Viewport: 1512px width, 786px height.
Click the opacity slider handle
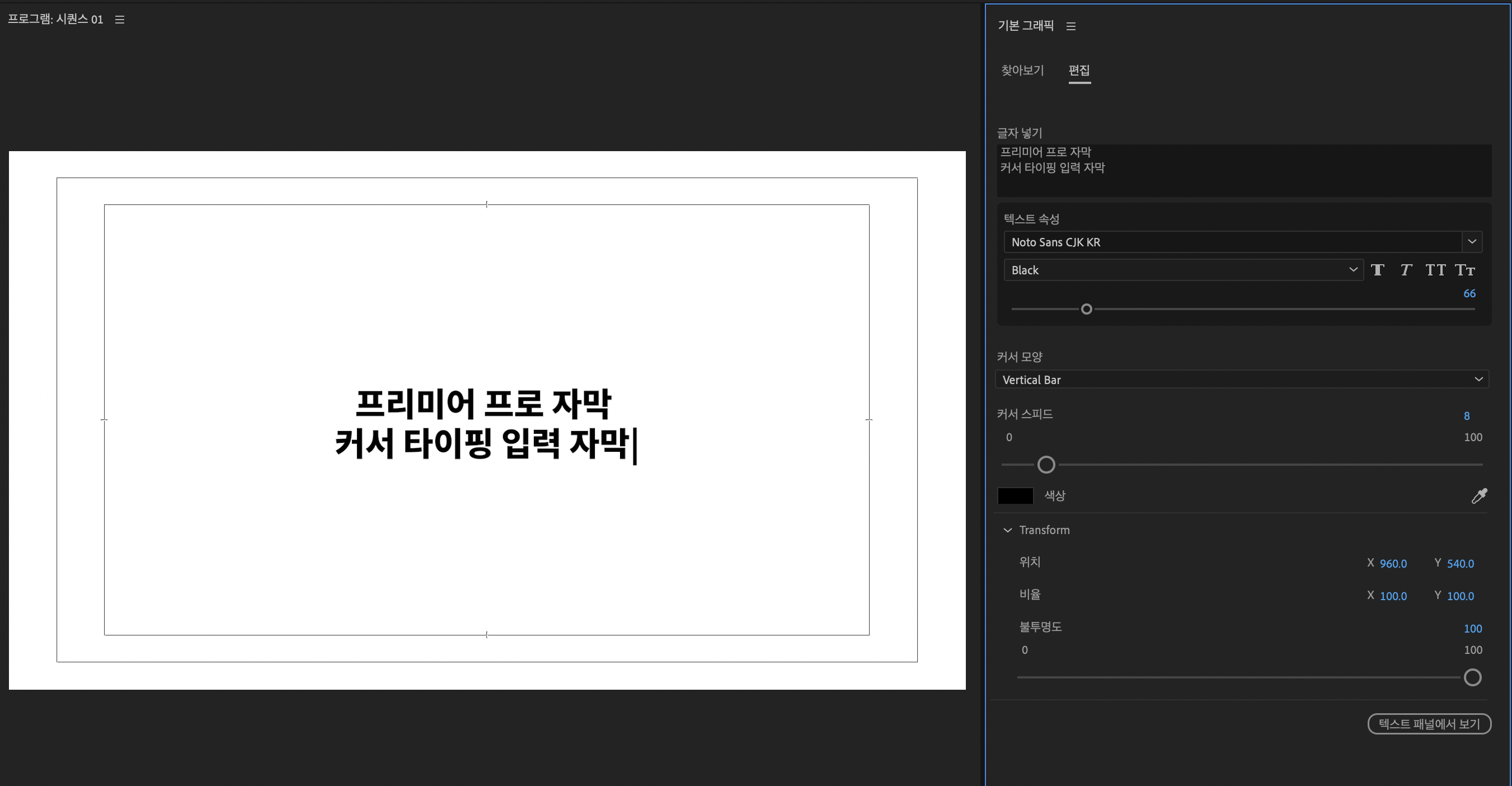point(1472,677)
